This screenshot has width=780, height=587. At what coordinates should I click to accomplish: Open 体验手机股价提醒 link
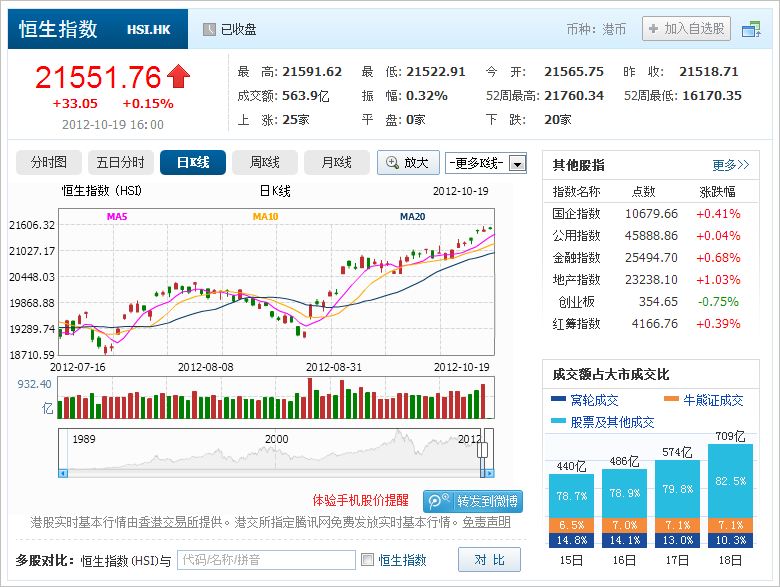360,500
